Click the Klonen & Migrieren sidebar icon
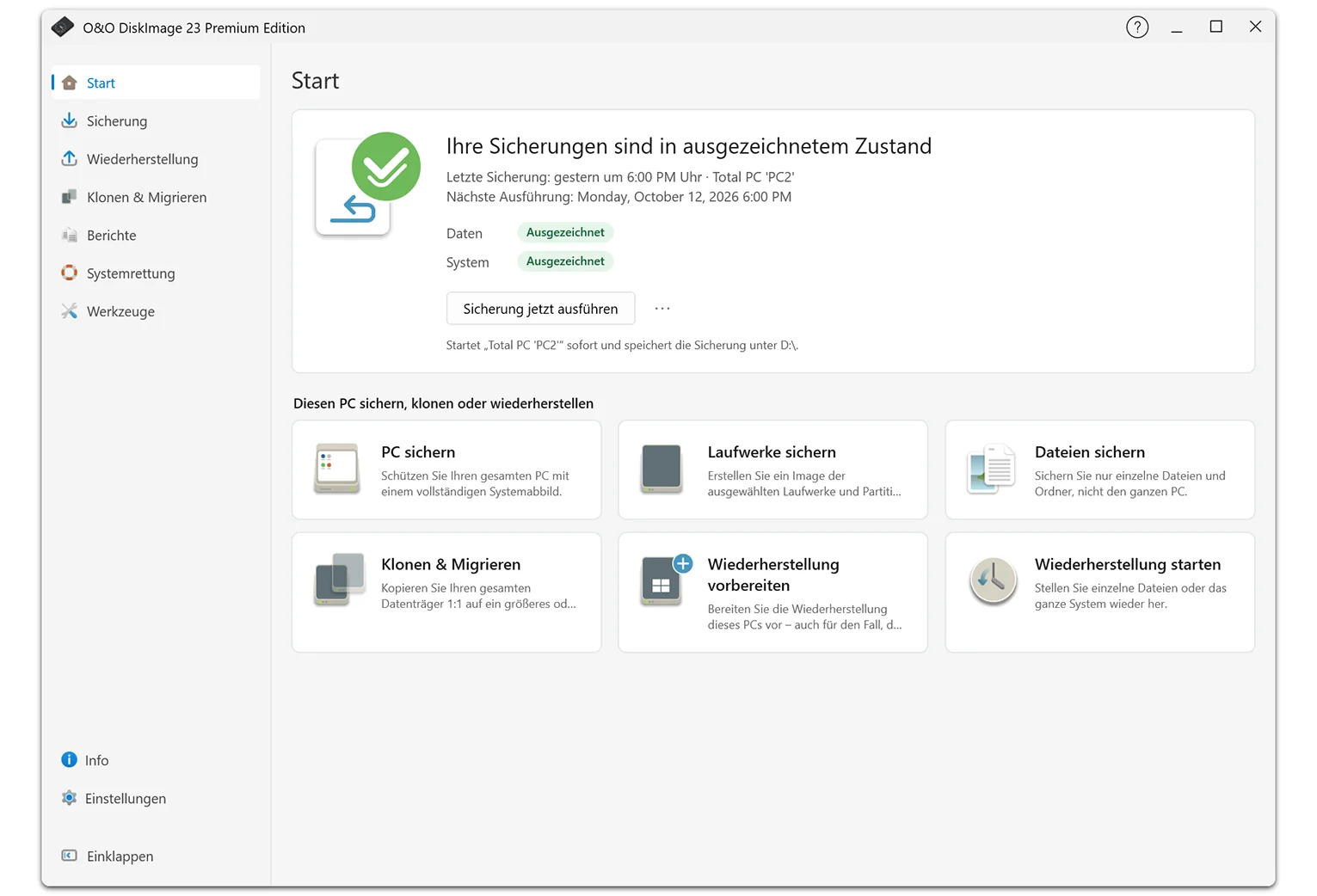The width and height of the screenshot is (1317, 896). pos(70,197)
